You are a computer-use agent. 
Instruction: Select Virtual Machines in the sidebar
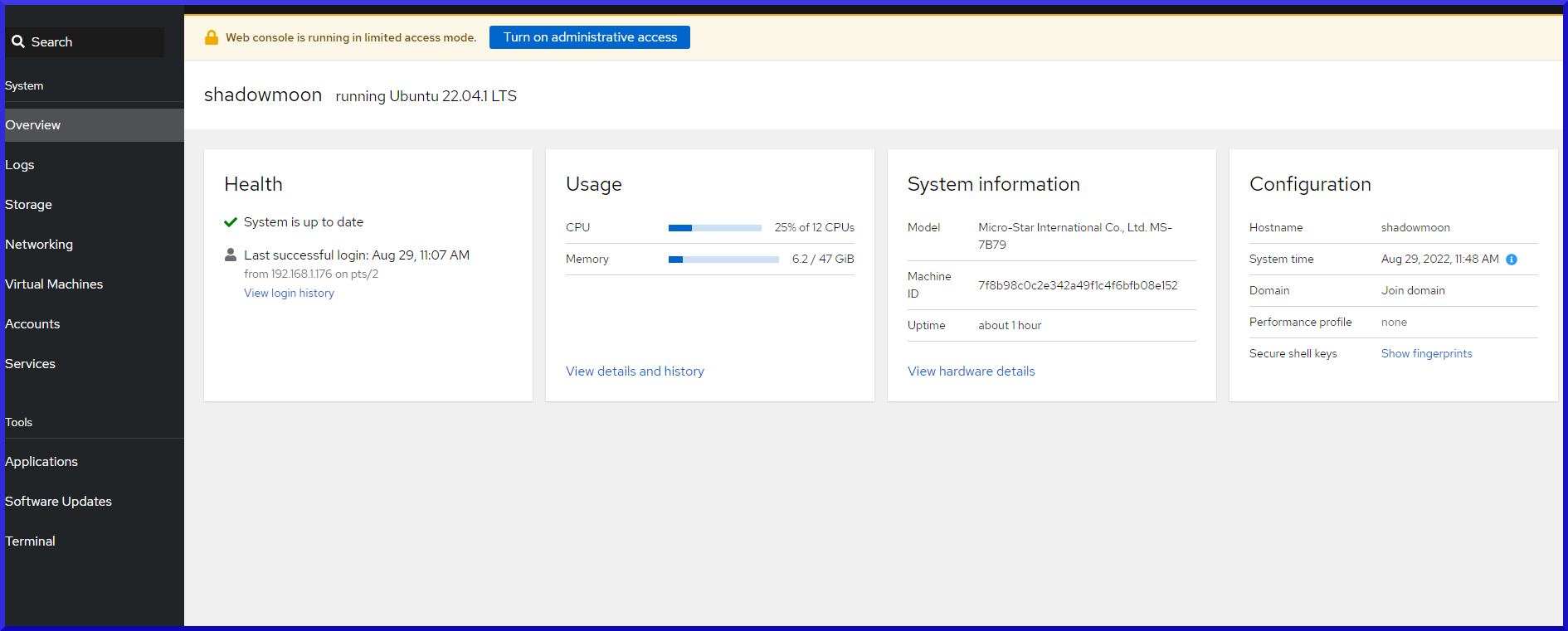tap(54, 284)
